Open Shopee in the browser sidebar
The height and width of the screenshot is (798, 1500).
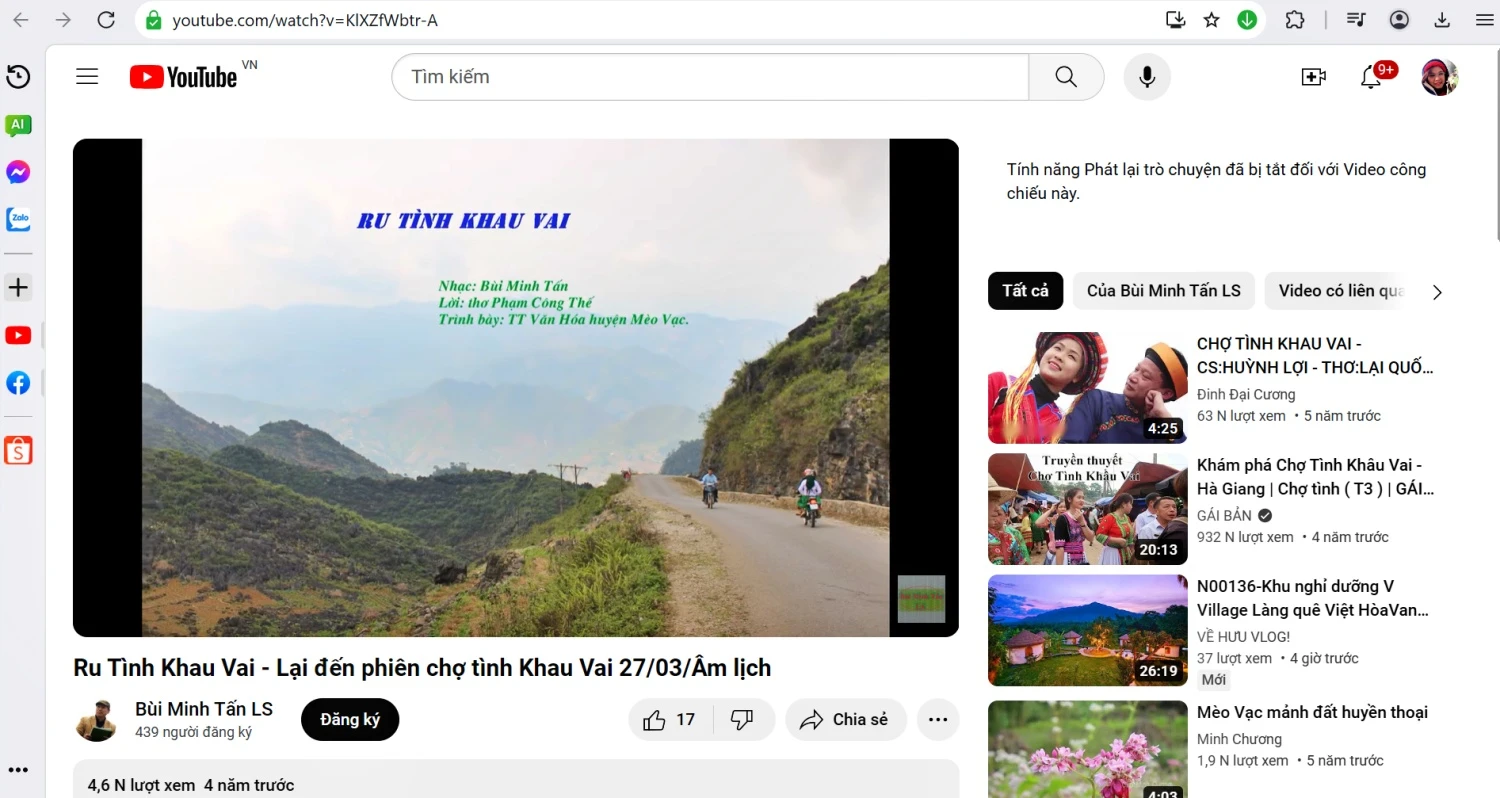(18, 451)
